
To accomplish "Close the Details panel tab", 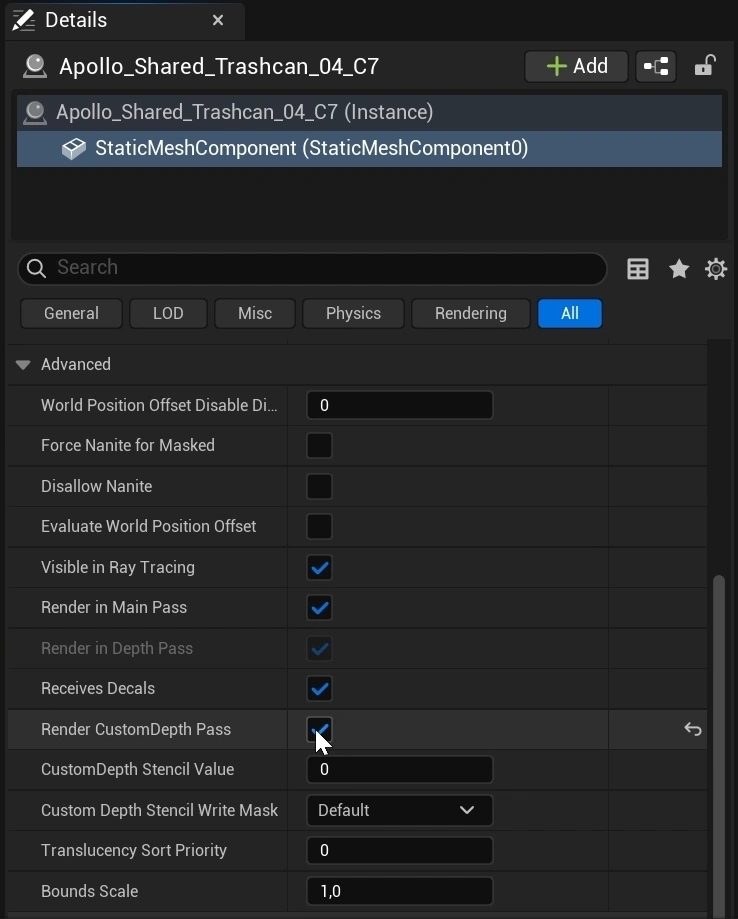I will tap(218, 21).
